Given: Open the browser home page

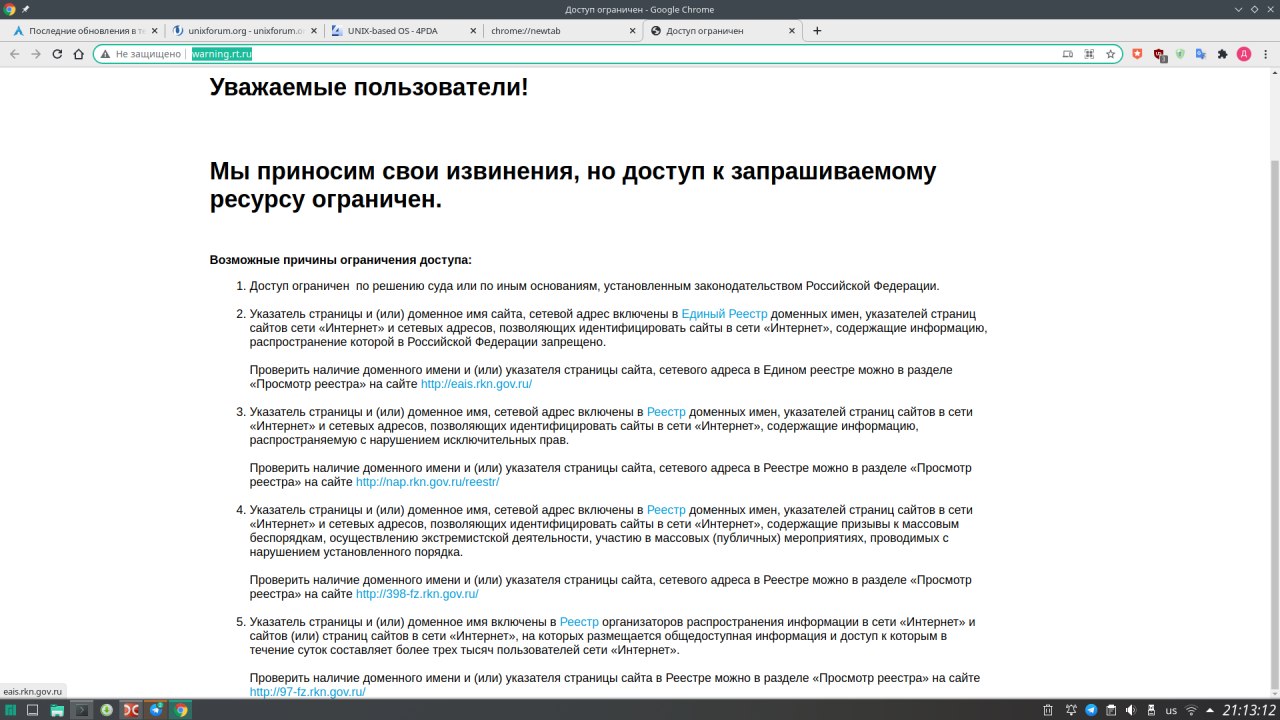Looking at the screenshot, I should [79, 54].
